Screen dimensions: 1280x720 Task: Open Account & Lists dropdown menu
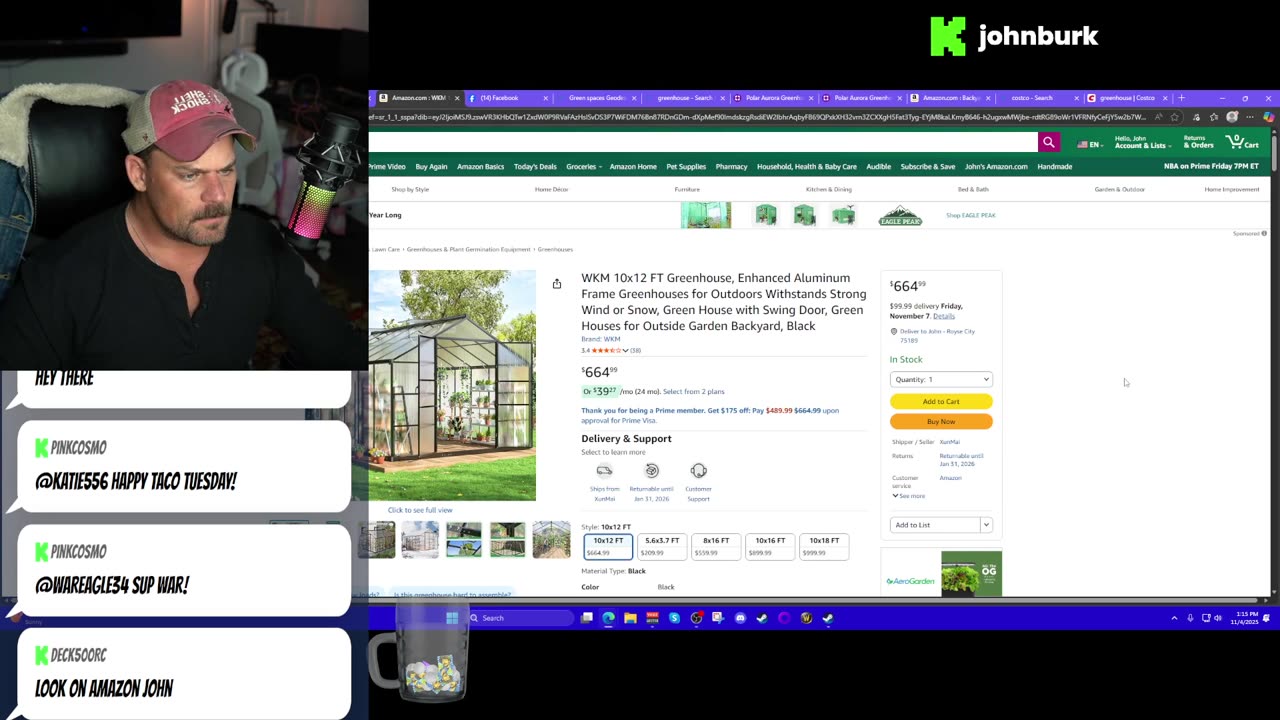tap(1141, 142)
